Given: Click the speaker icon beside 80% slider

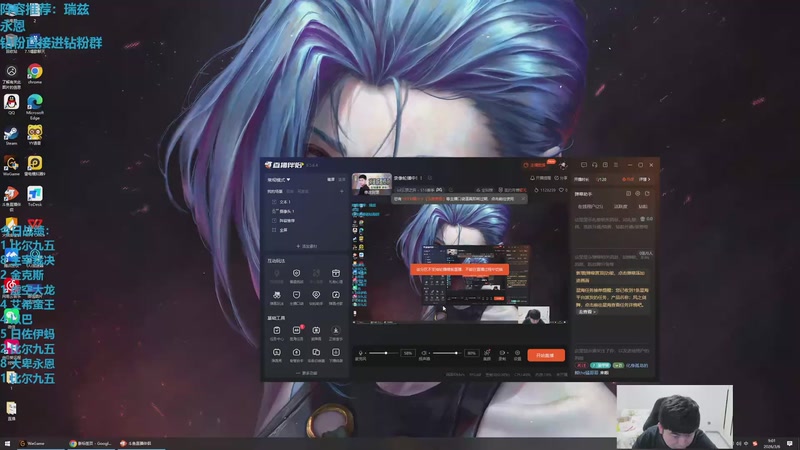Looking at the screenshot, I should [x=423, y=353].
